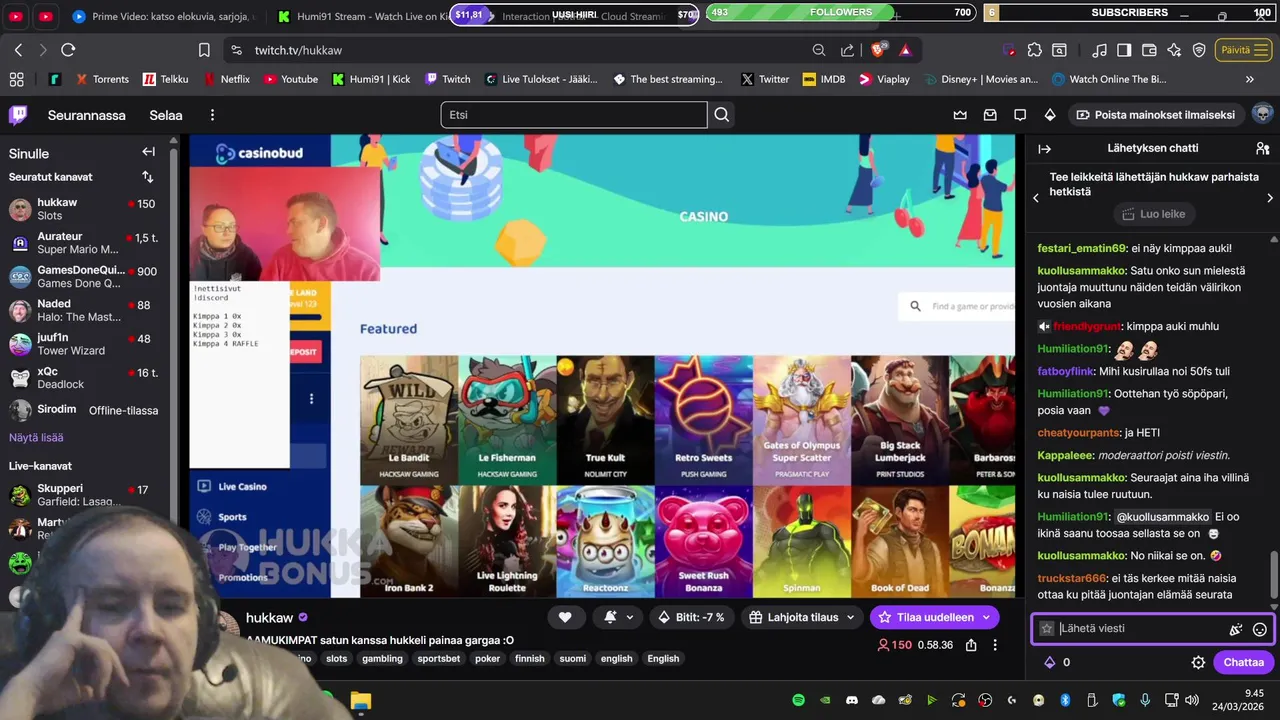Open the chat settings gear

pos(1198,662)
